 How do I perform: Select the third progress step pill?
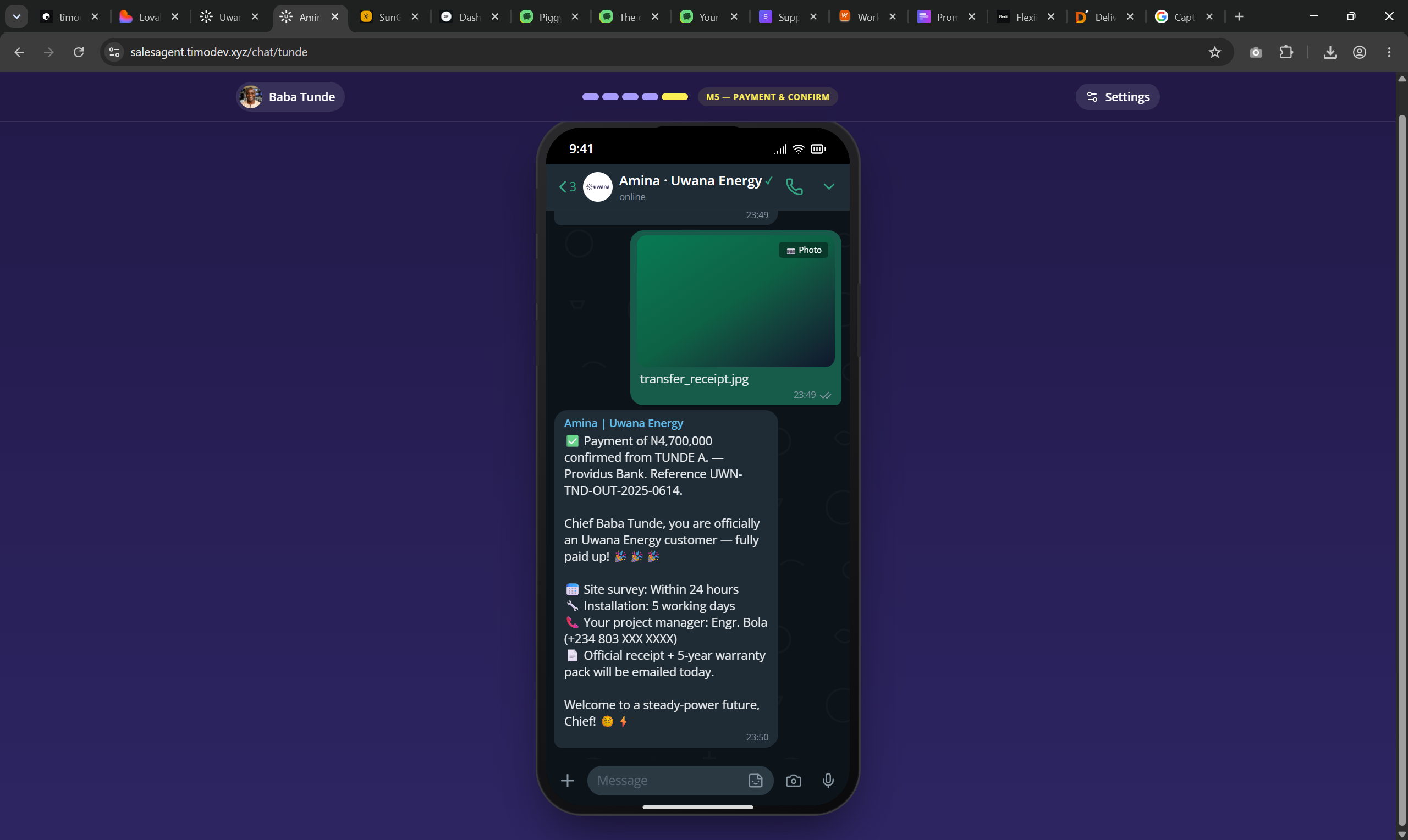[630, 97]
